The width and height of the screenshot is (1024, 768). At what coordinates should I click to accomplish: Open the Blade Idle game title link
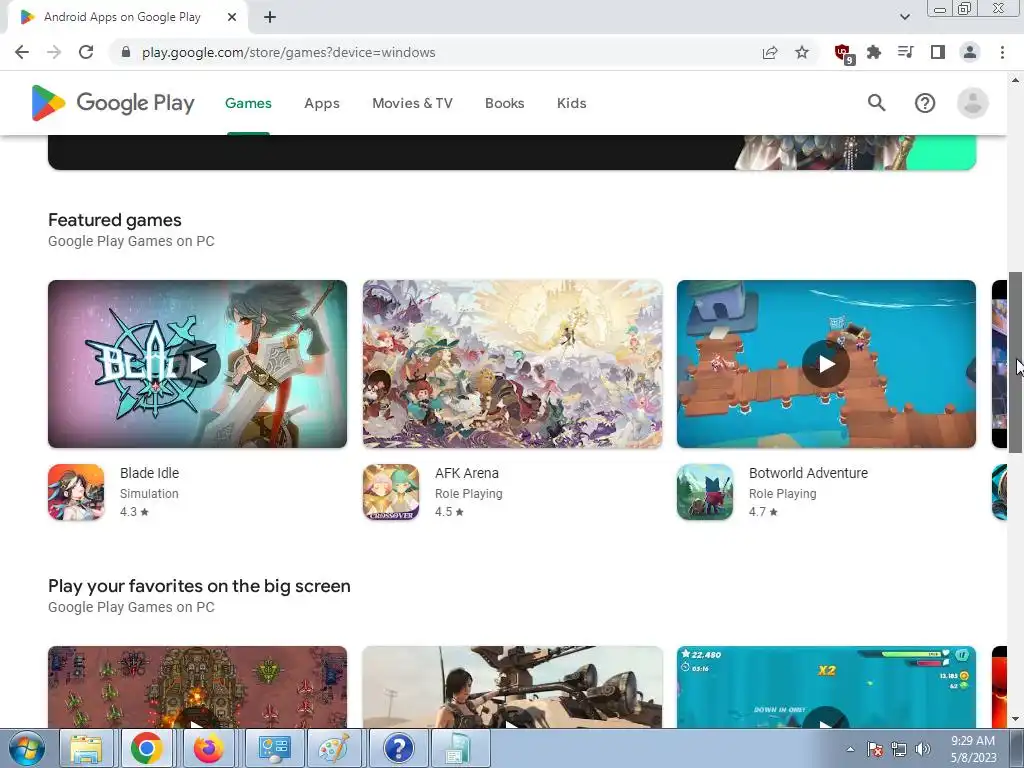click(x=150, y=473)
